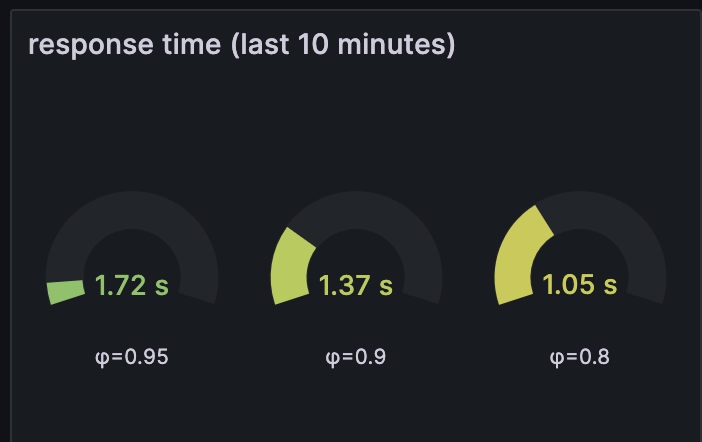Click the number 10 in the panel title
This screenshot has height=442, width=702.
point(313,44)
